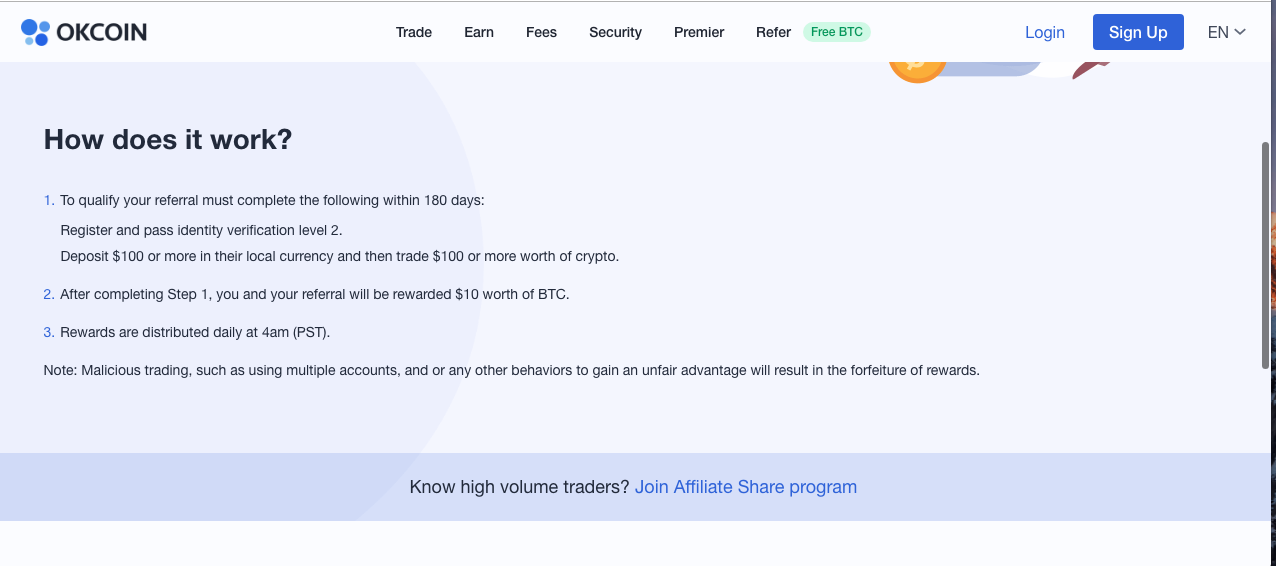Click the Free BTC badge
1276x566 pixels.
tap(837, 32)
